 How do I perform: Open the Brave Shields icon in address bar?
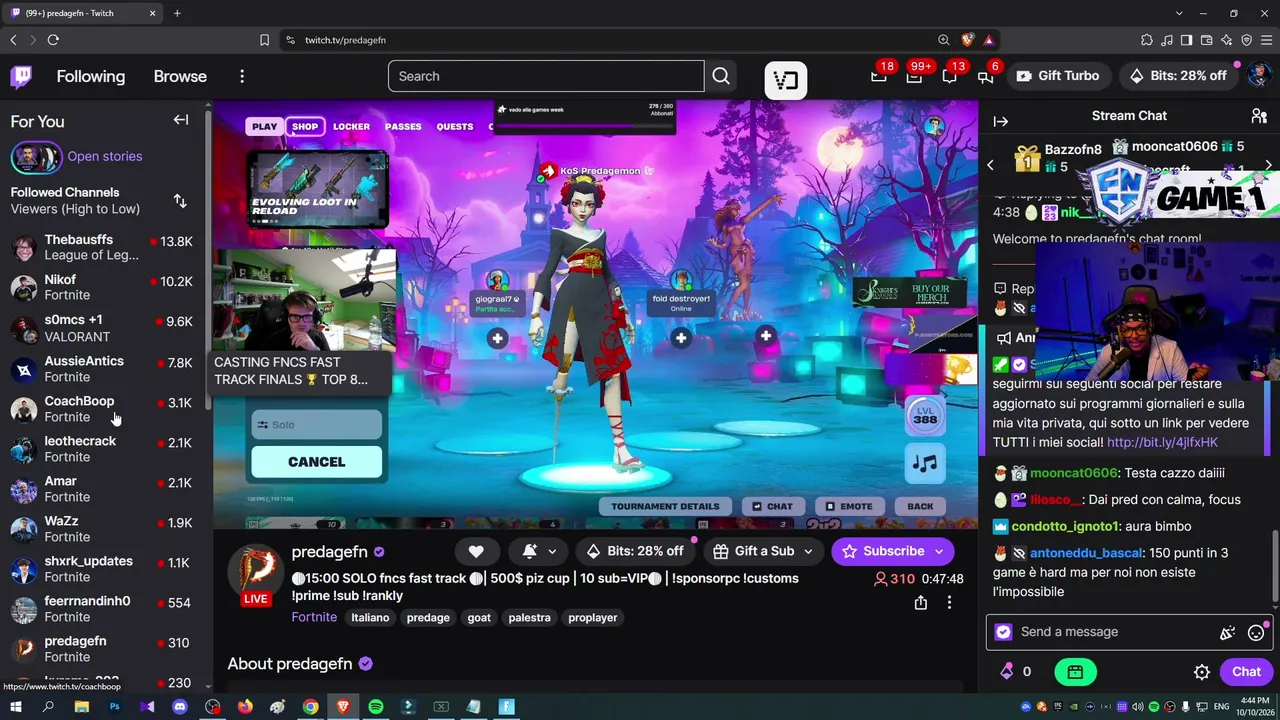[x=967, y=40]
